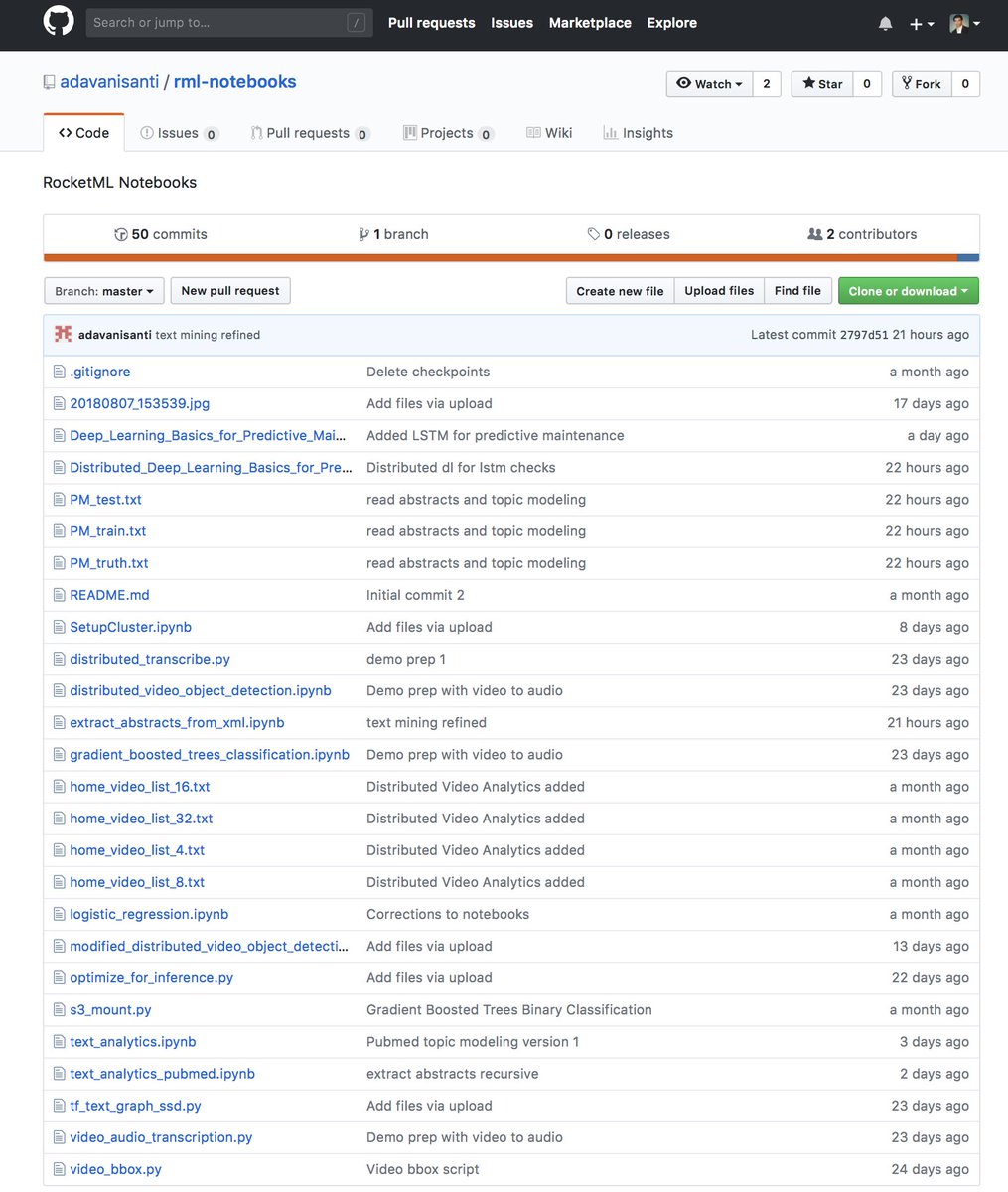Open the adavanisanti owner link

coord(109,82)
